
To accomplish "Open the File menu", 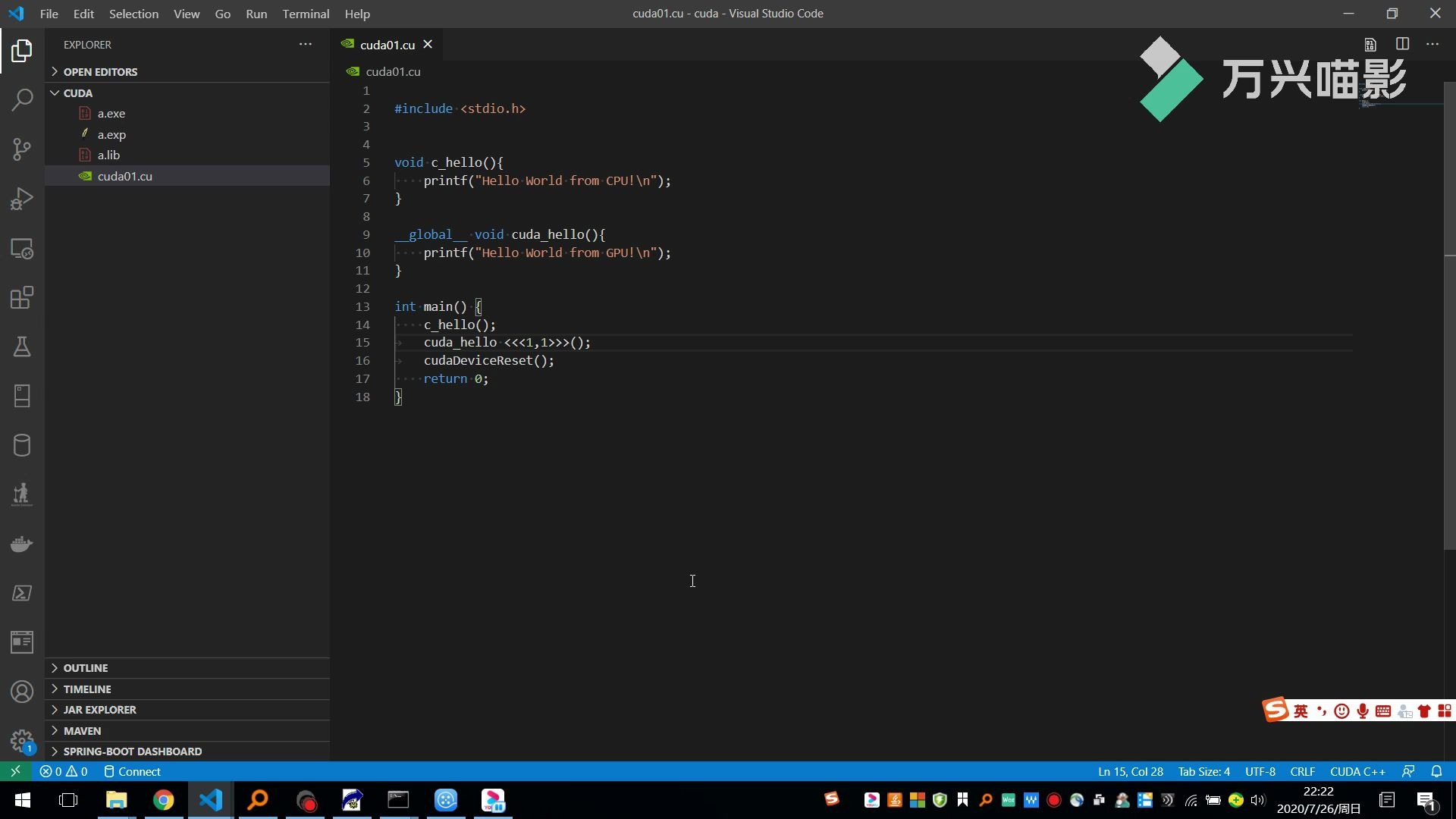I will pyautogui.click(x=49, y=14).
